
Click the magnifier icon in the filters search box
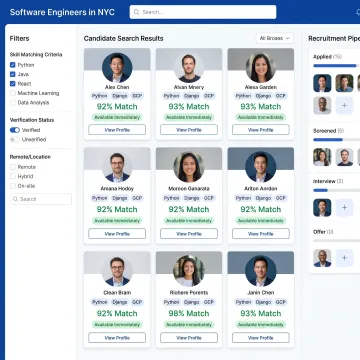15,199
